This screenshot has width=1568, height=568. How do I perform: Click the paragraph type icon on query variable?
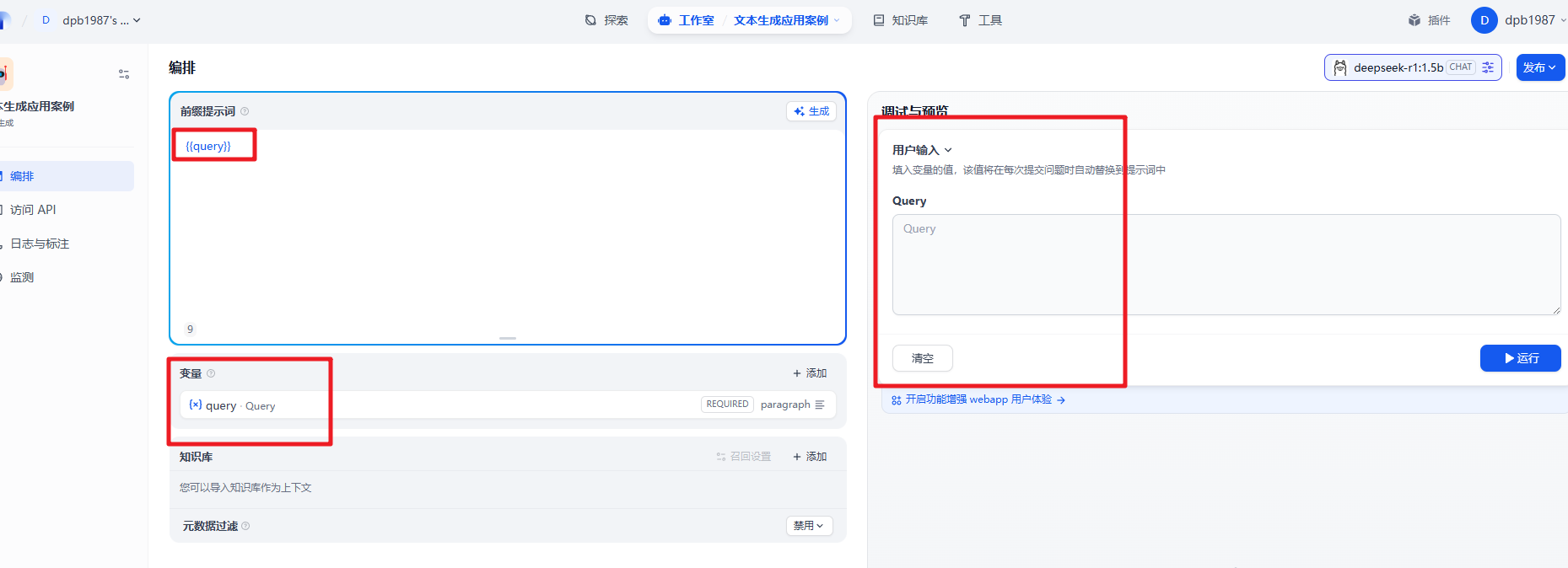tap(820, 405)
